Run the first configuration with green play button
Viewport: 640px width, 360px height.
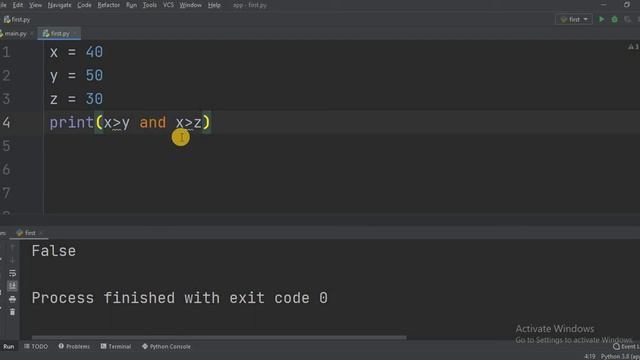coord(601,19)
